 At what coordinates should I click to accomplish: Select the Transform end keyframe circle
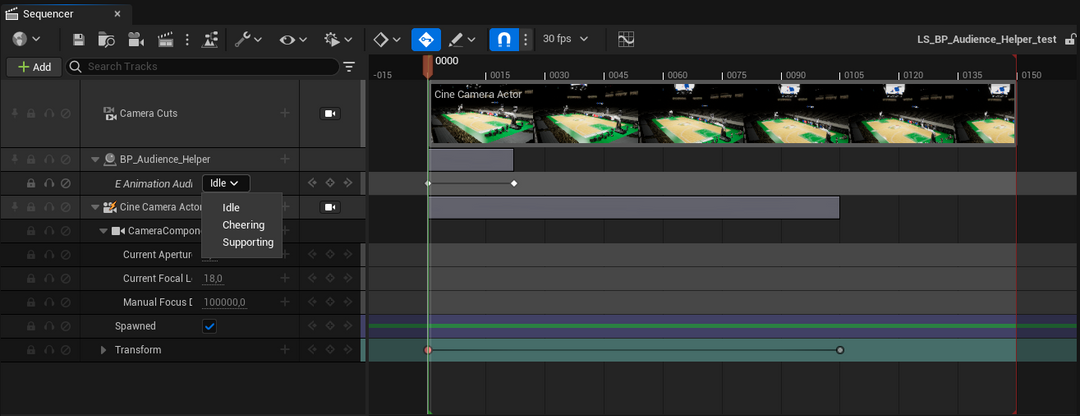(x=840, y=350)
